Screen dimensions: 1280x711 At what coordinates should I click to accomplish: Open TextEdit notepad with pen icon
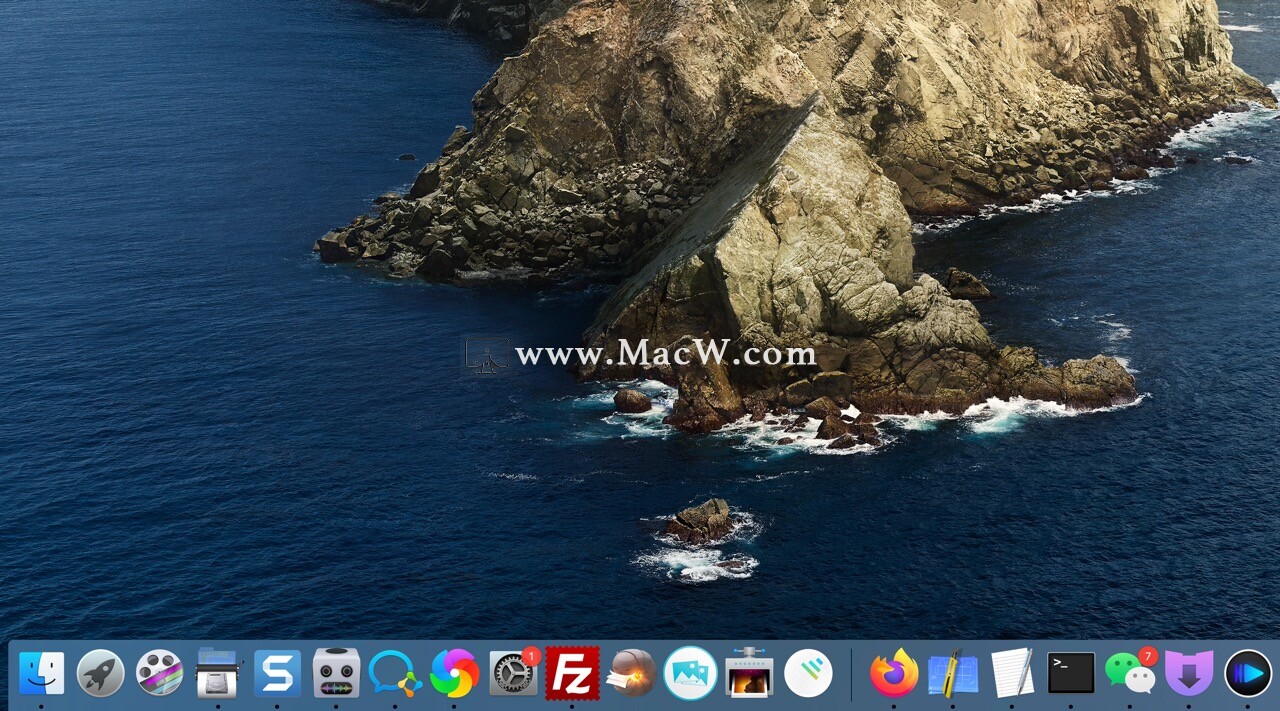(1012, 673)
